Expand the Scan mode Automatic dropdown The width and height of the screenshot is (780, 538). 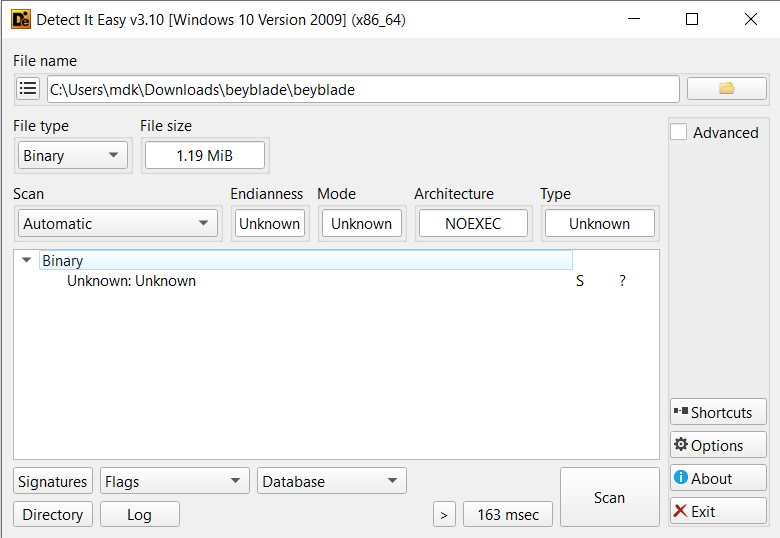[118, 224]
